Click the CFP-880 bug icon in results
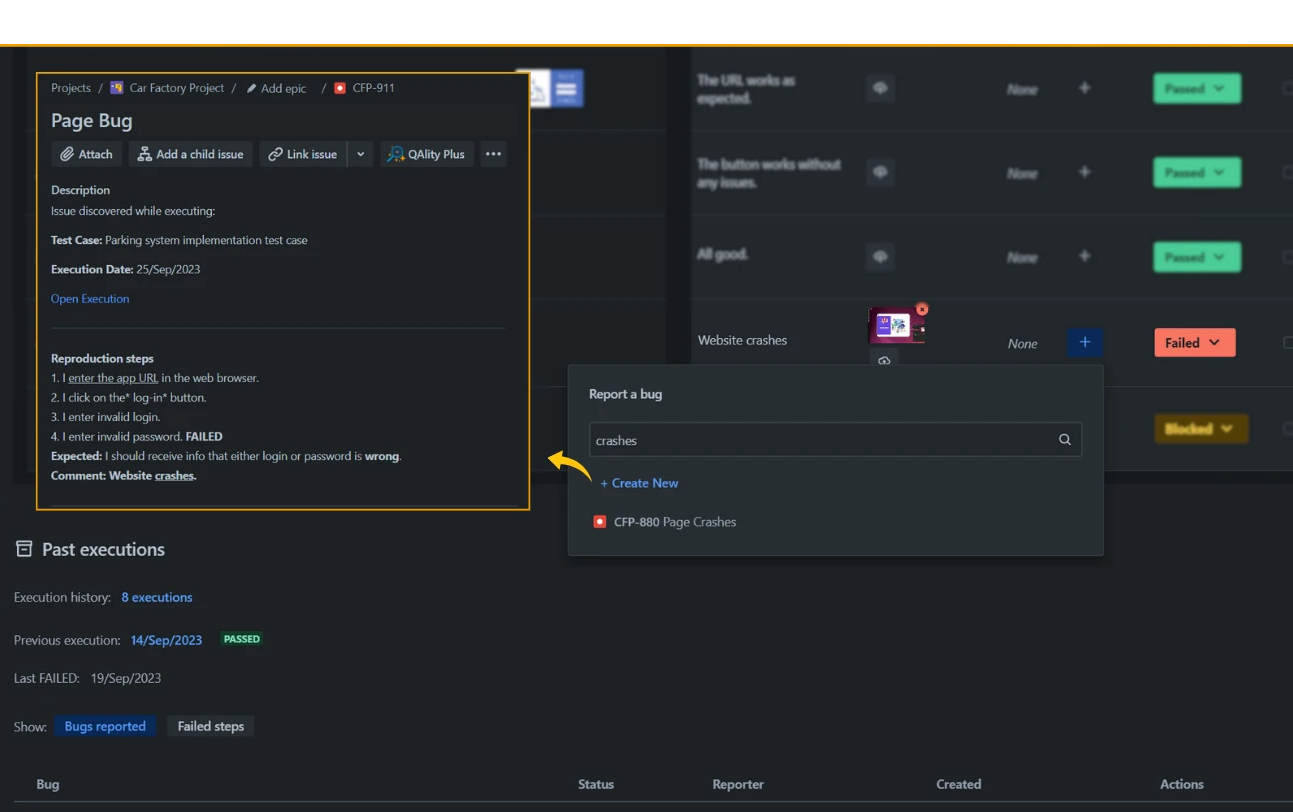 tap(600, 521)
